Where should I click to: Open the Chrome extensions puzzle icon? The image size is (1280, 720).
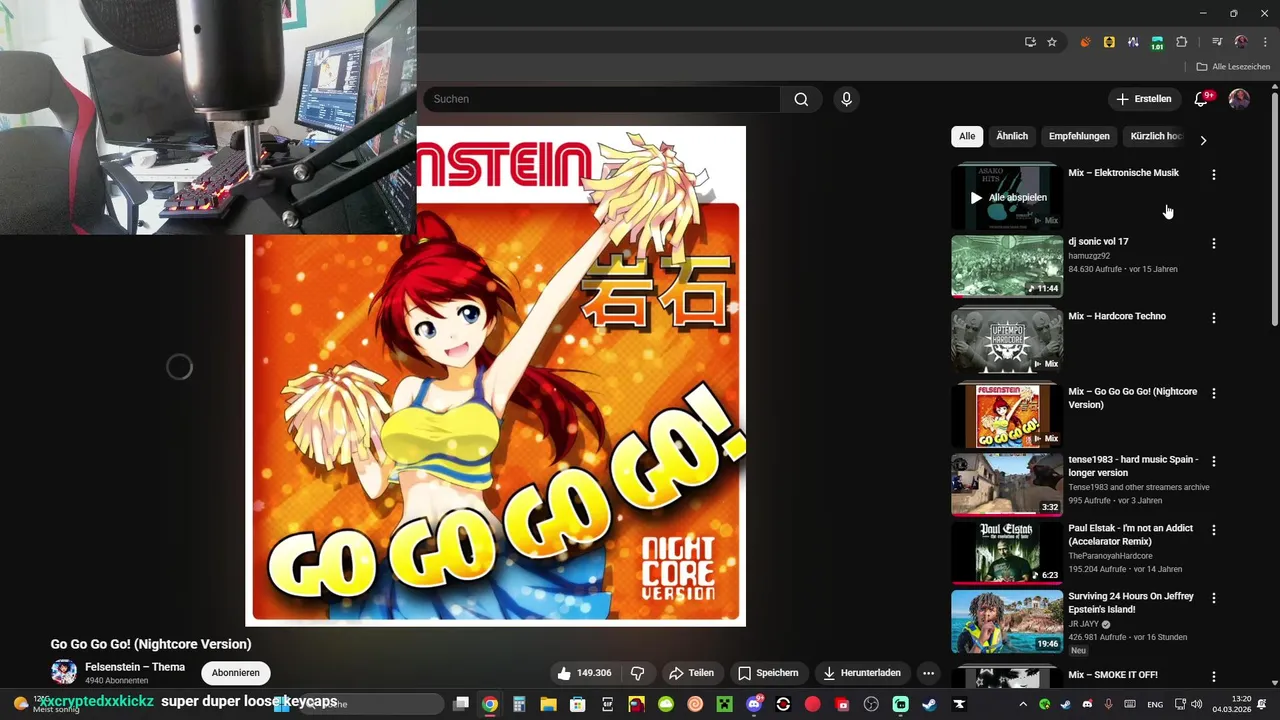1181,42
